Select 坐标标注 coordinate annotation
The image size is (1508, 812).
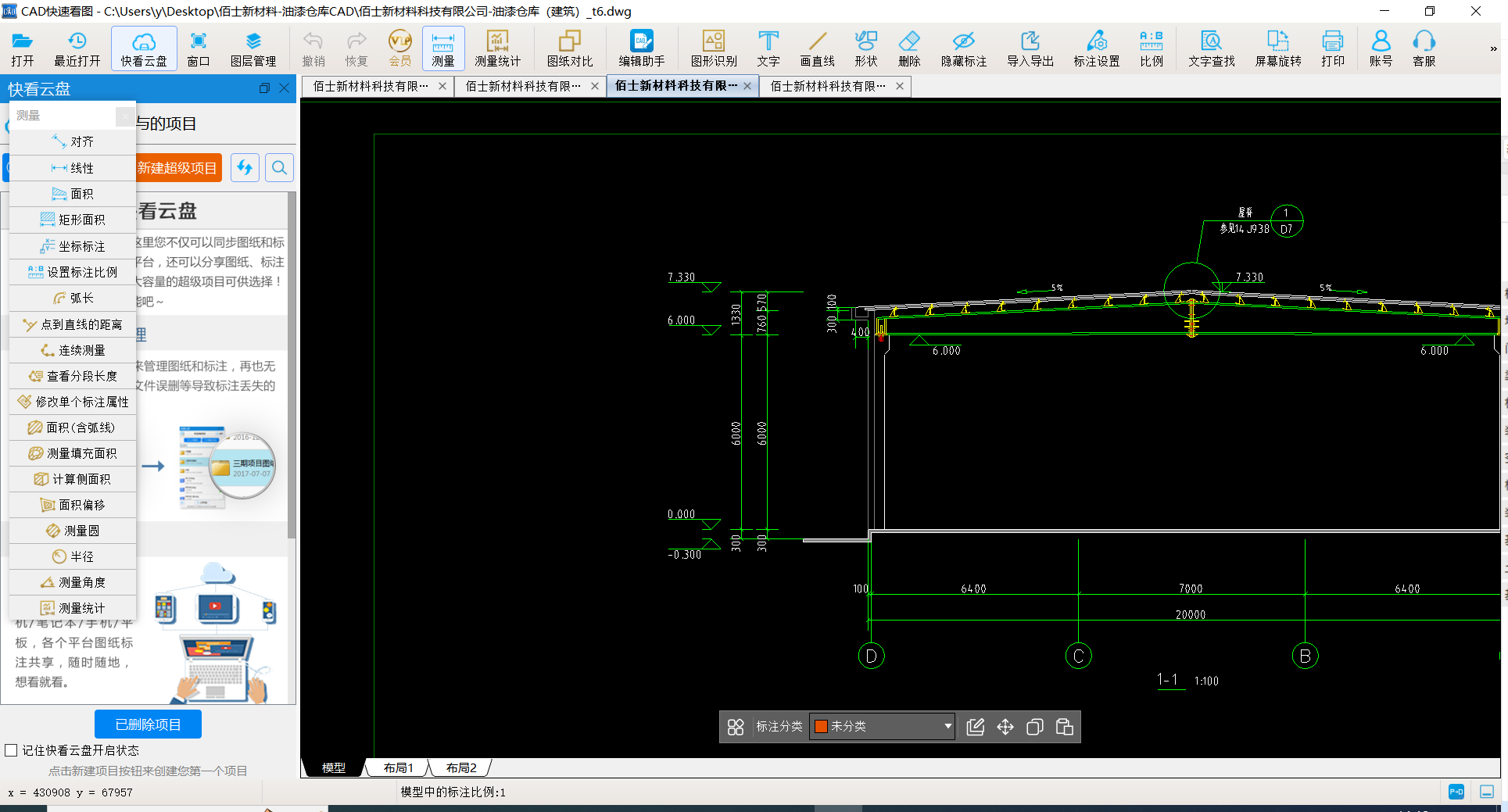(73, 246)
